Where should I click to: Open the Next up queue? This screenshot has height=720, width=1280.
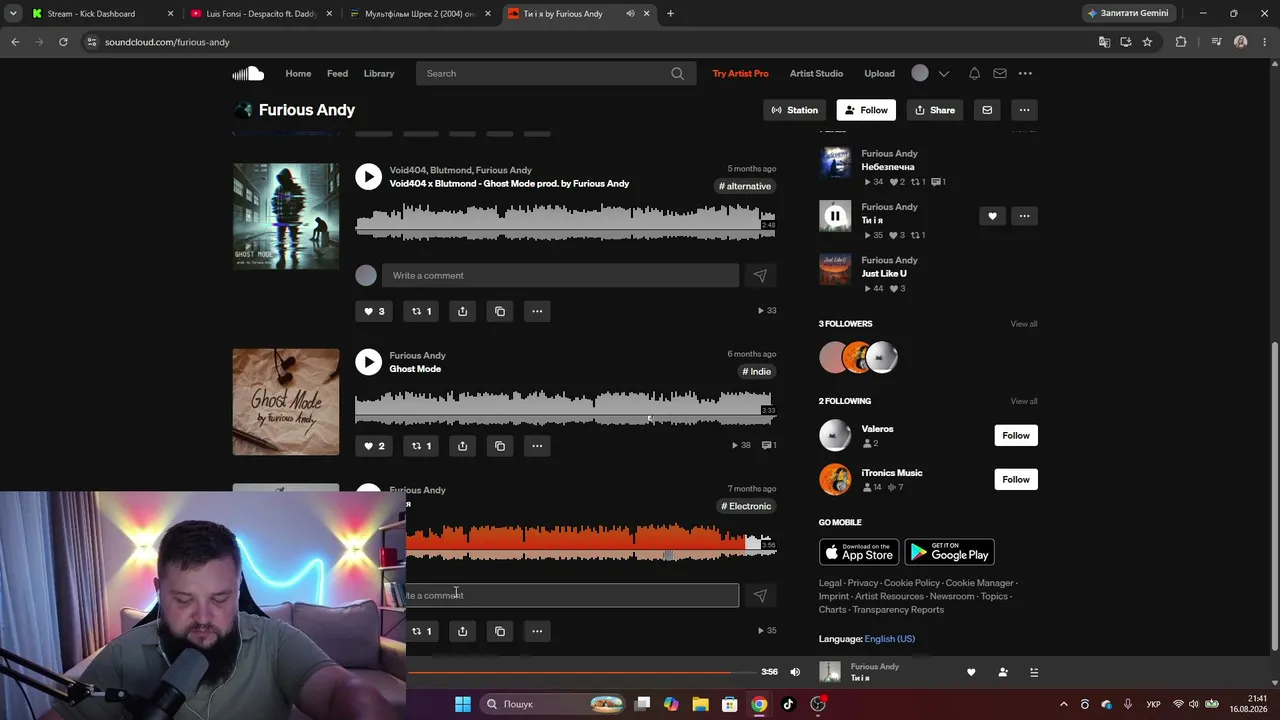1034,672
